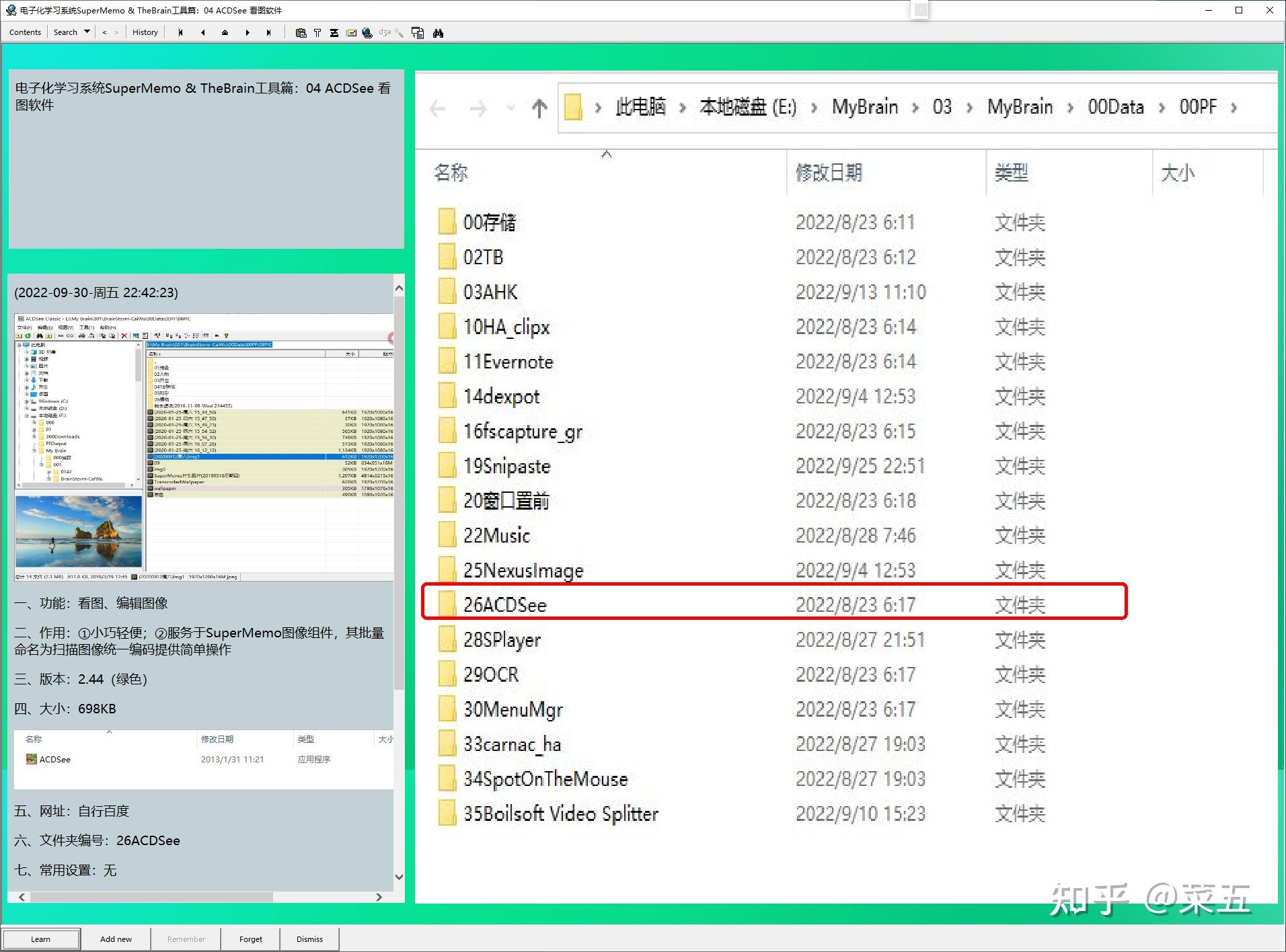Select the 19Snipaste folder name

click(507, 466)
